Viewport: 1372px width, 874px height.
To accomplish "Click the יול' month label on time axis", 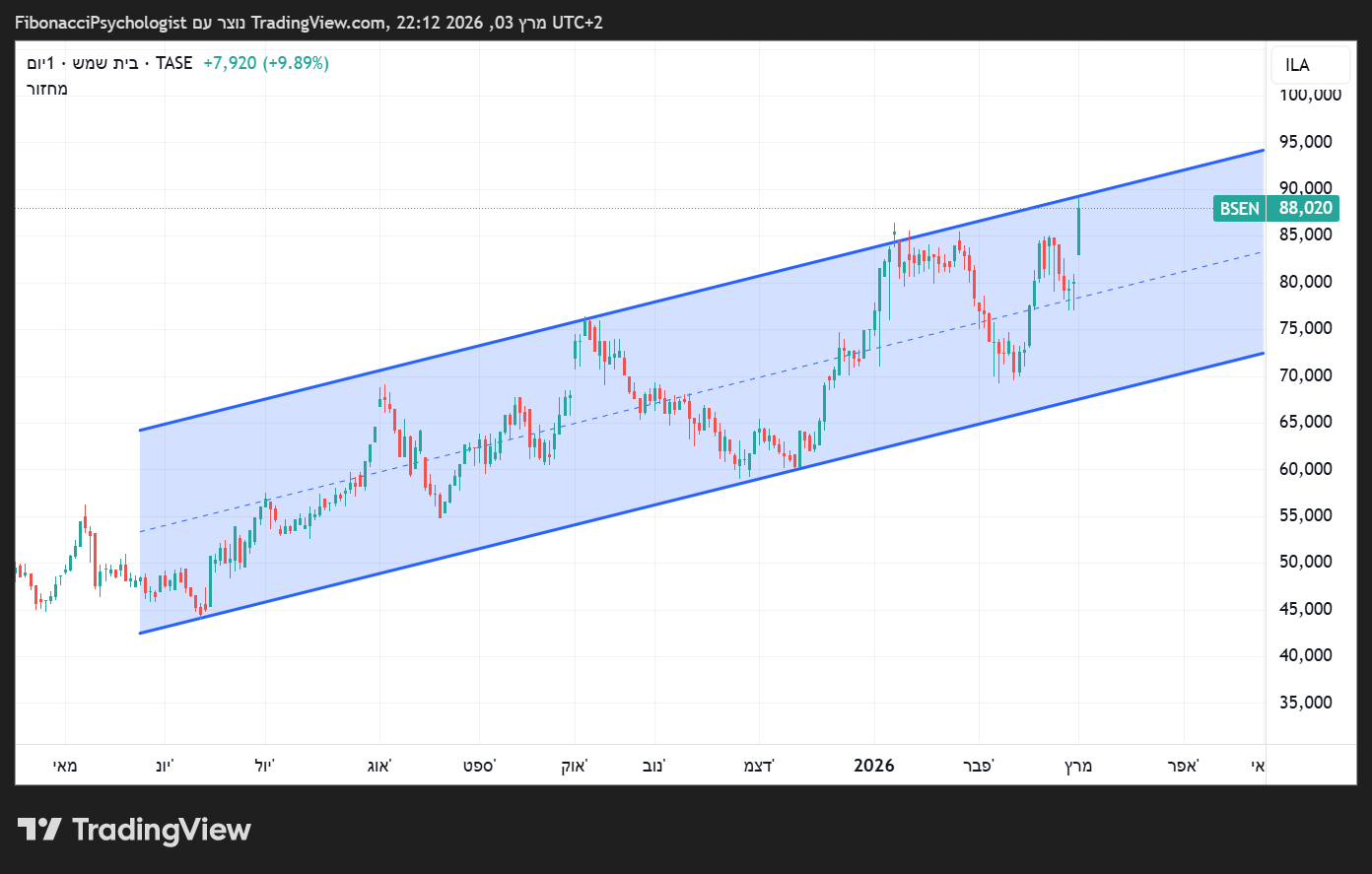I will click(263, 766).
